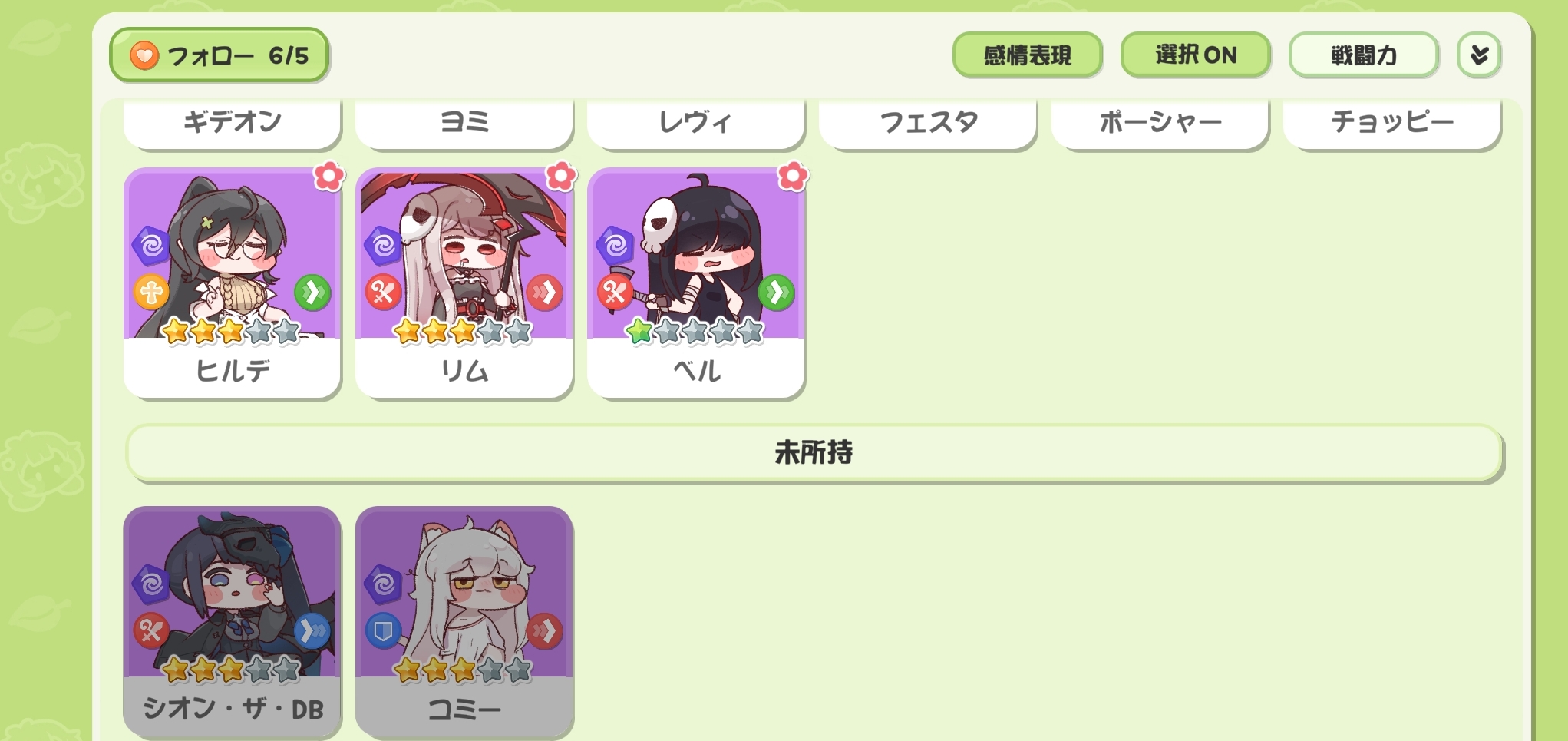Click the pink flower badge on リム
Screen dimensions: 1568x741
point(561,176)
